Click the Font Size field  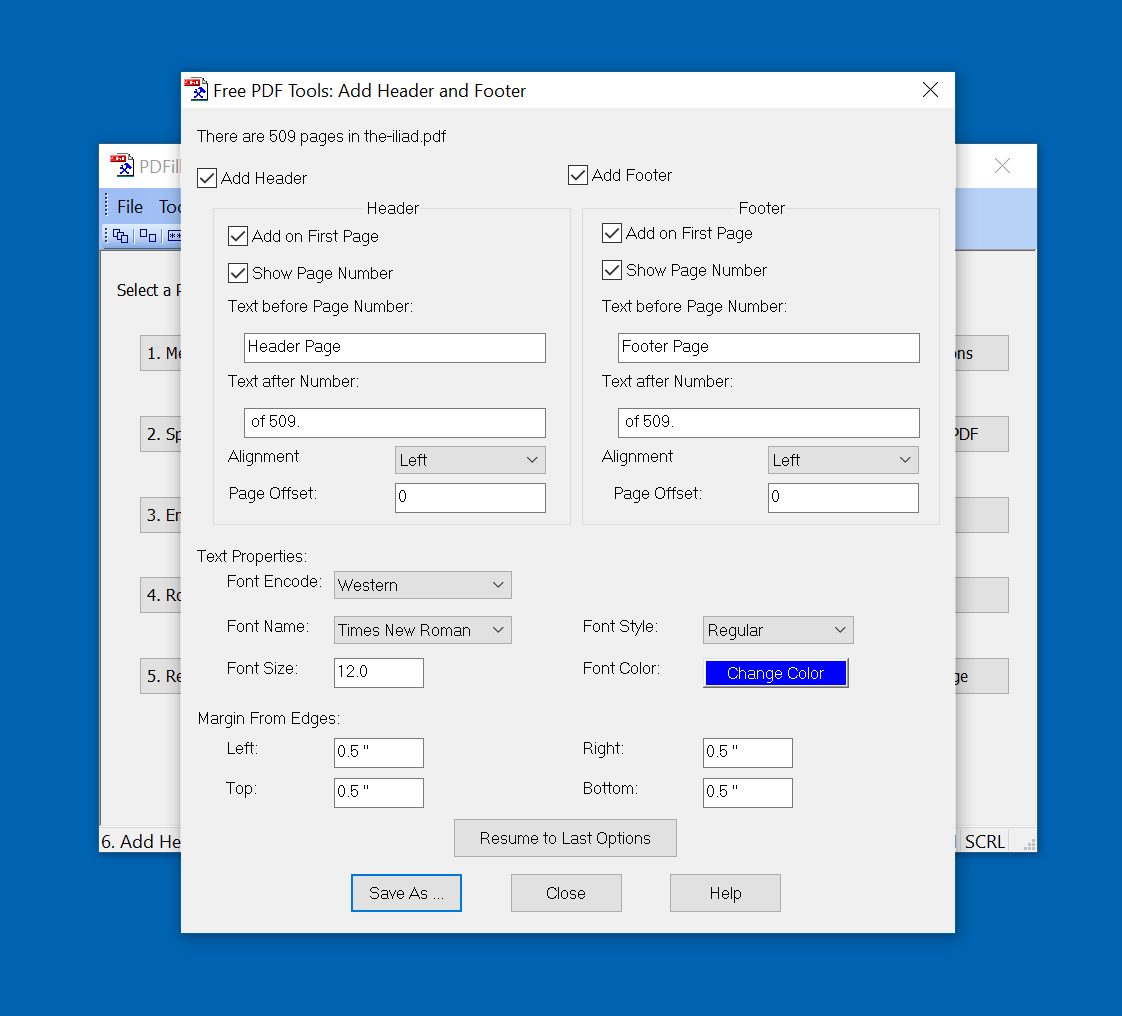pyautogui.click(x=379, y=673)
